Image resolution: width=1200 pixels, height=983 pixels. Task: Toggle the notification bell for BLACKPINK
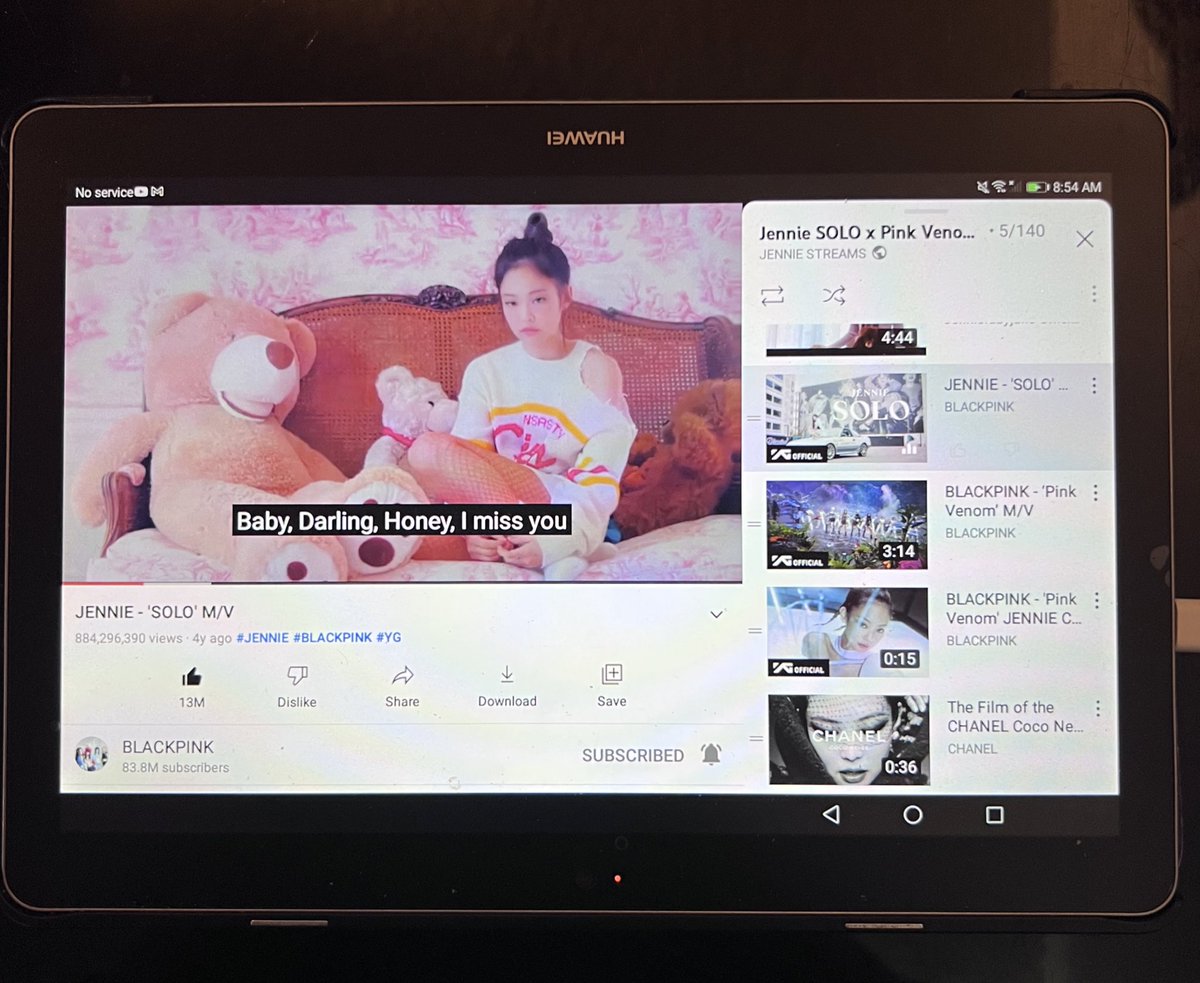click(x=711, y=754)
